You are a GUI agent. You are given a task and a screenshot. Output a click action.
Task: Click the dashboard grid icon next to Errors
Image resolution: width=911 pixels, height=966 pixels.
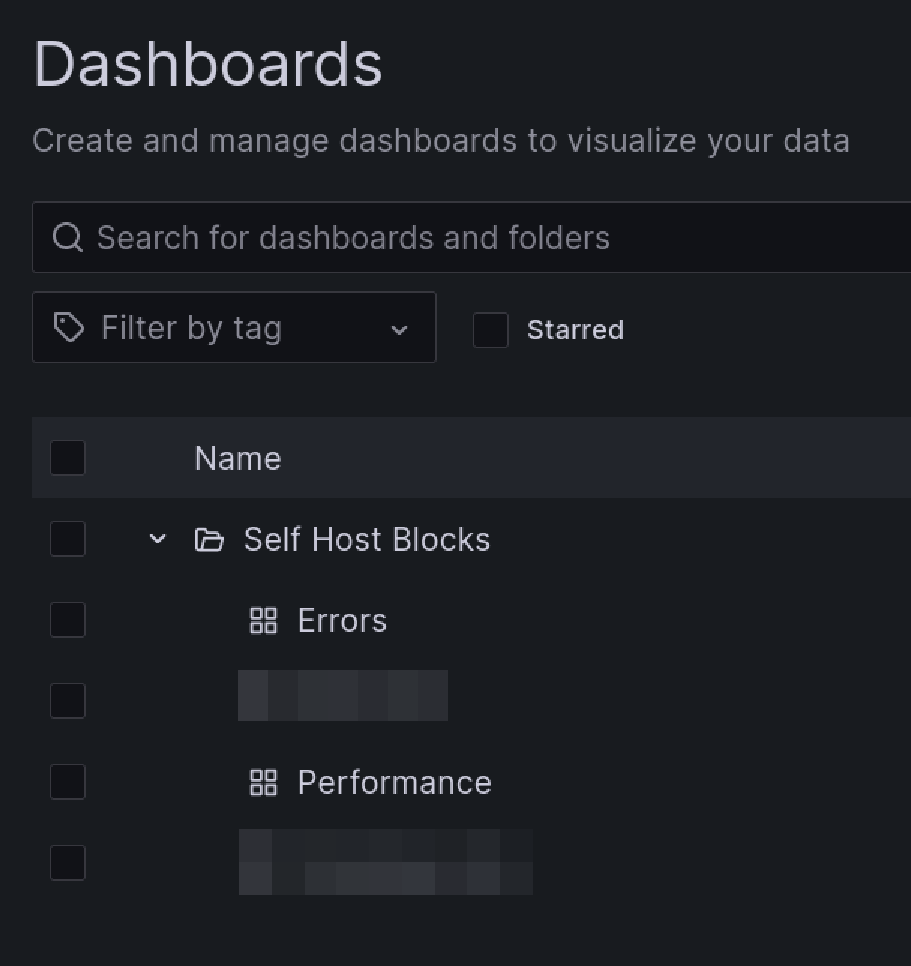pos(263,621)
